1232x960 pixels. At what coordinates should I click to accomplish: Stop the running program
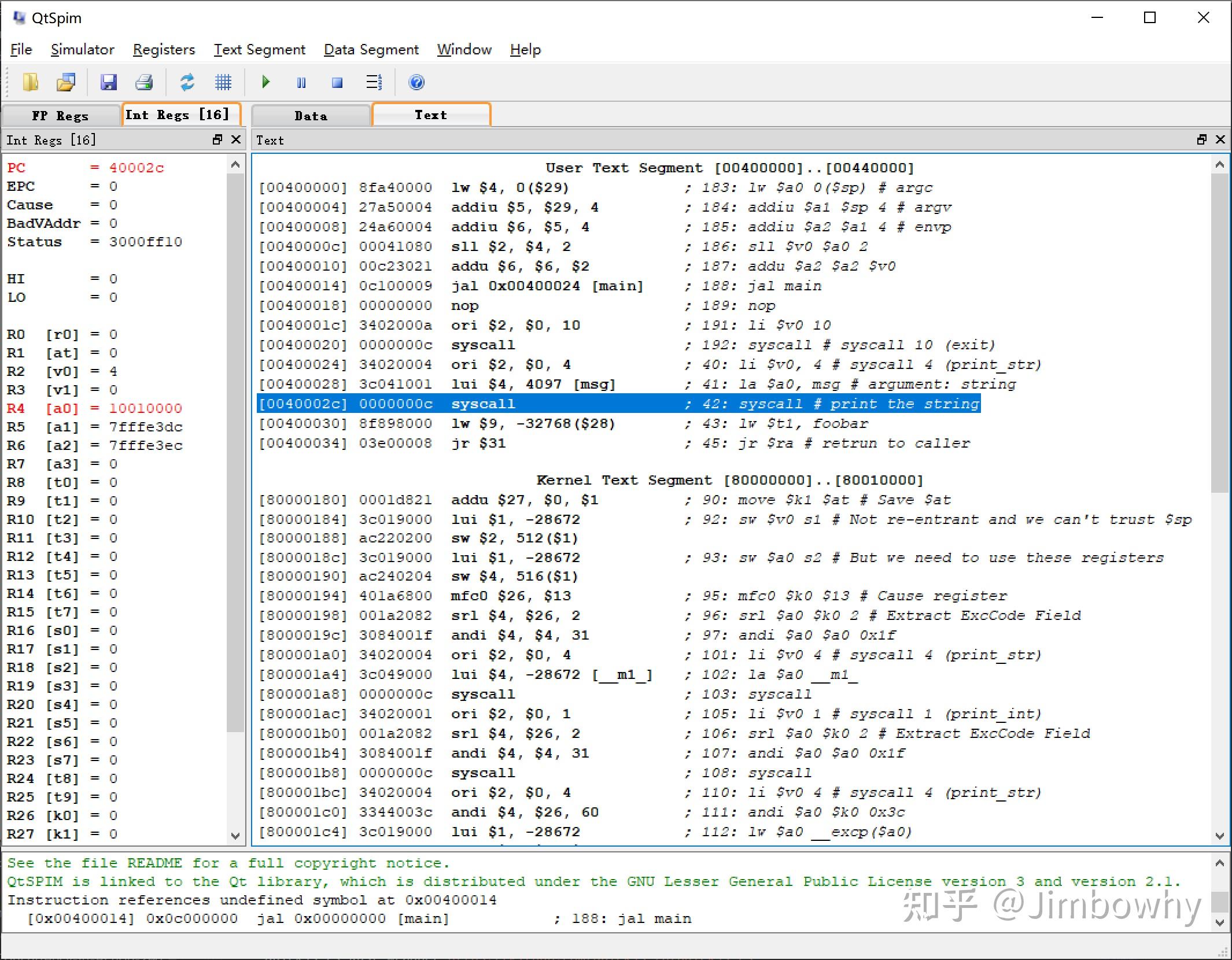[x=337, y=82]
